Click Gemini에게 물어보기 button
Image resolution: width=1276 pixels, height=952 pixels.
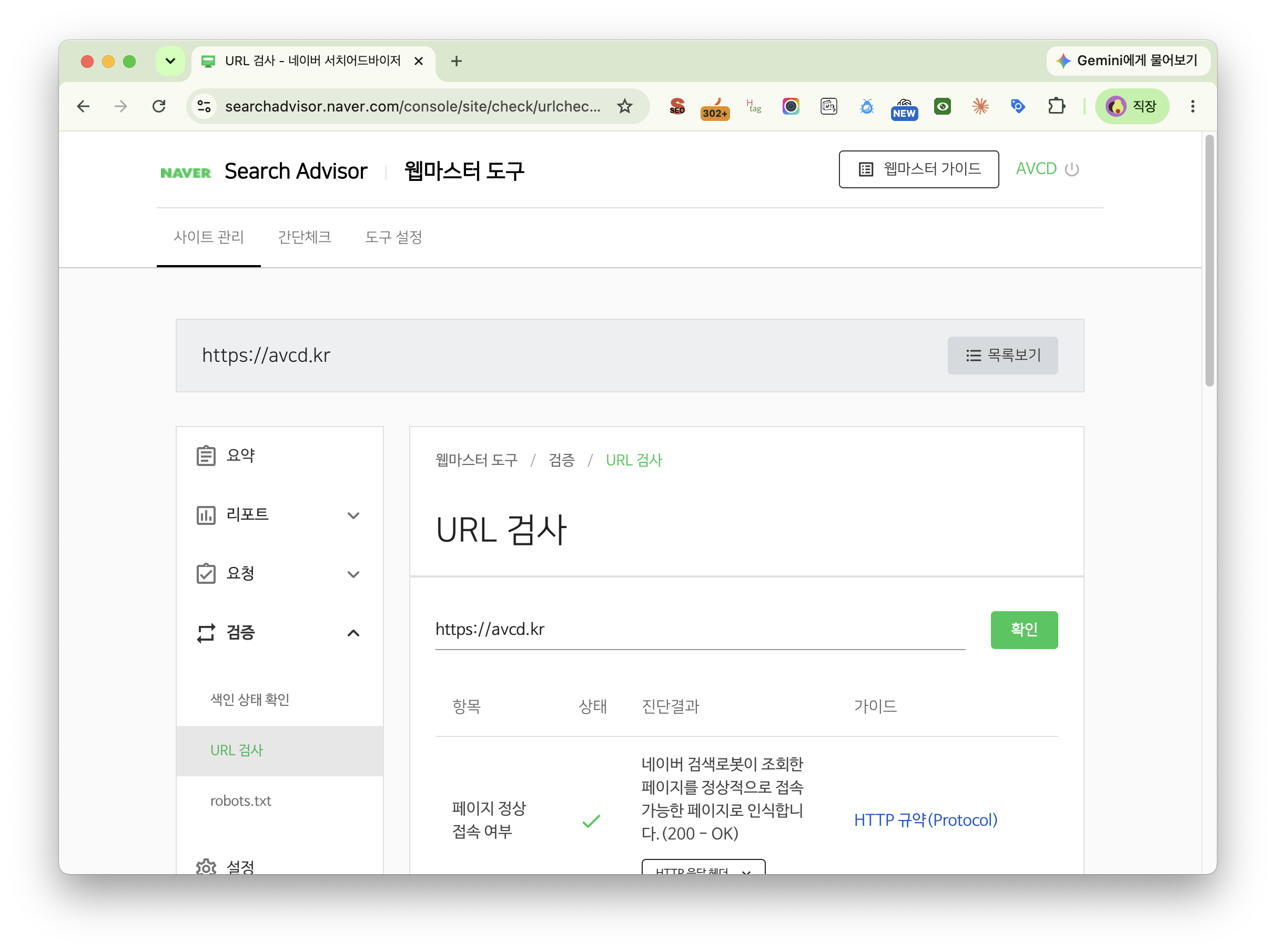[x=1128, y=60]
